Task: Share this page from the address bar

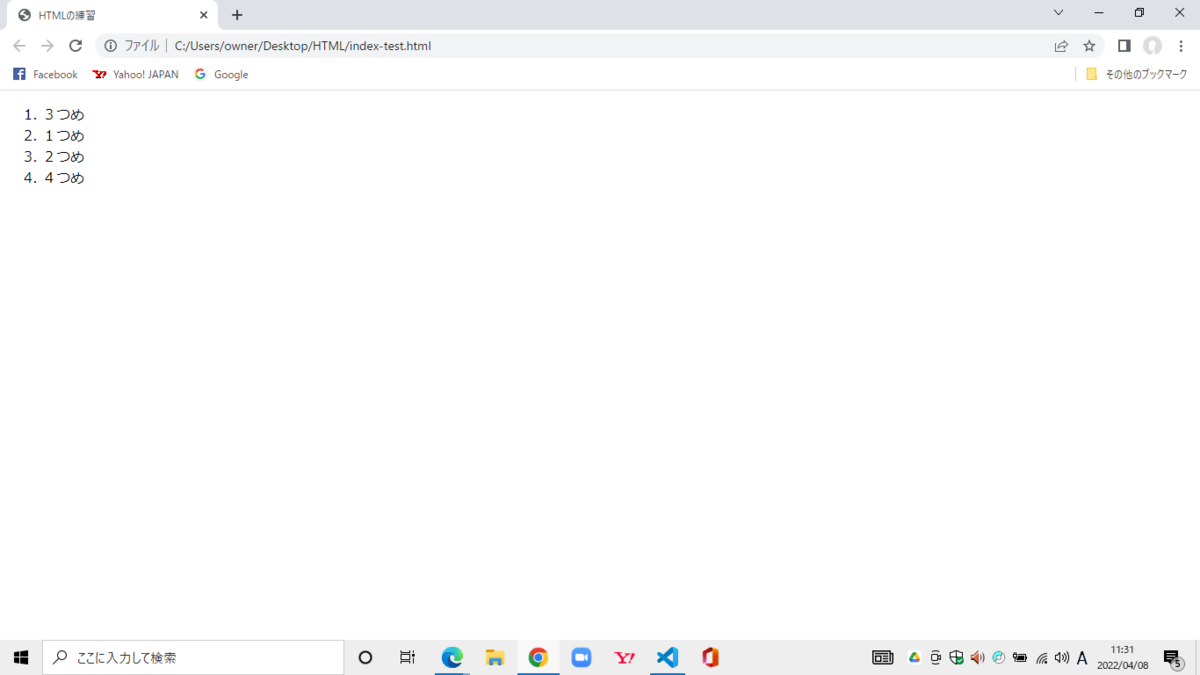Action: (x=1061, y=46)
